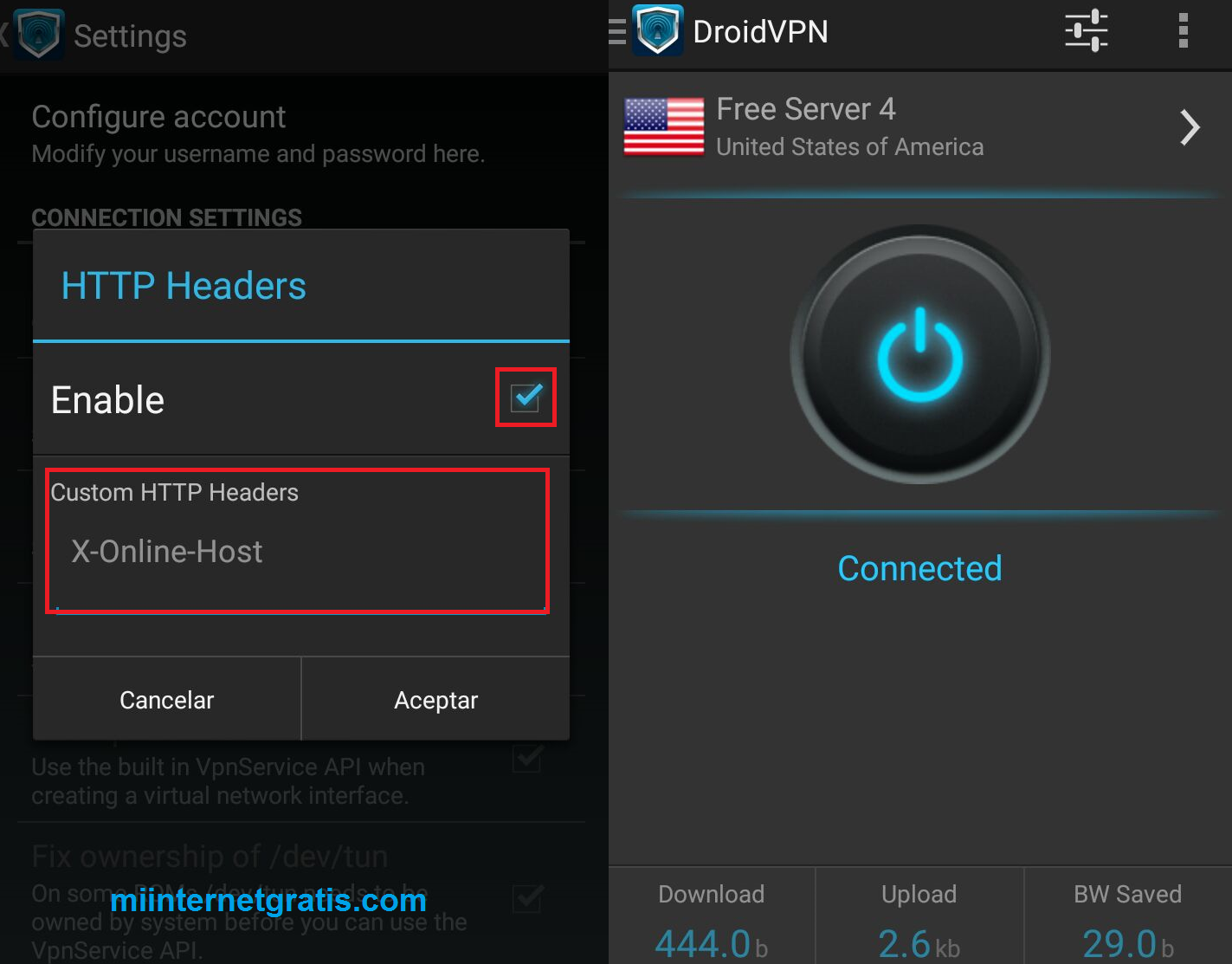Open the hamburger navigation drawer icon
This screenshot has height=964, width=1232.
click(617, 32)
